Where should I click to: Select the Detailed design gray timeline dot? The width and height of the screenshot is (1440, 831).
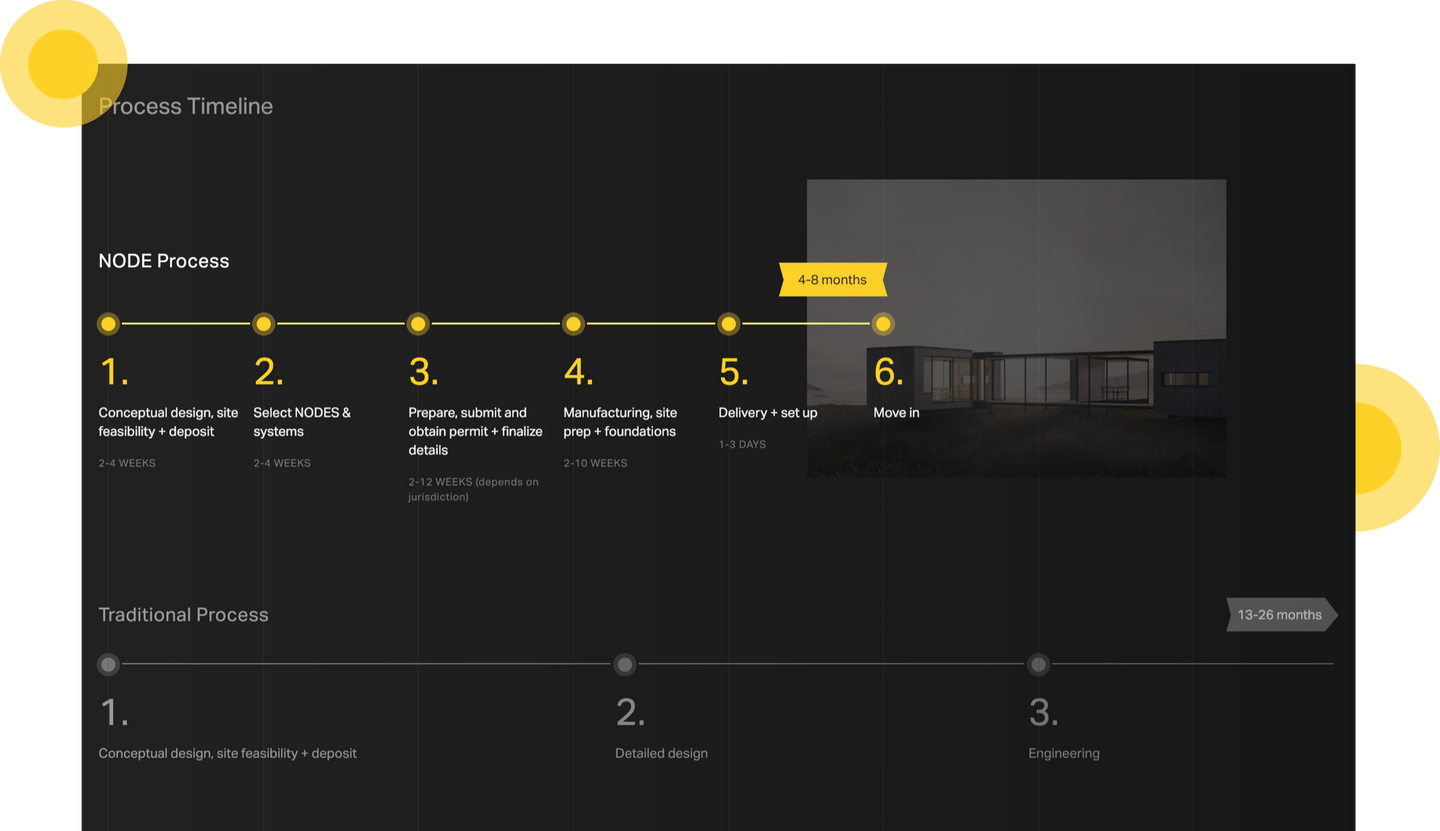[x=625, y=664]
